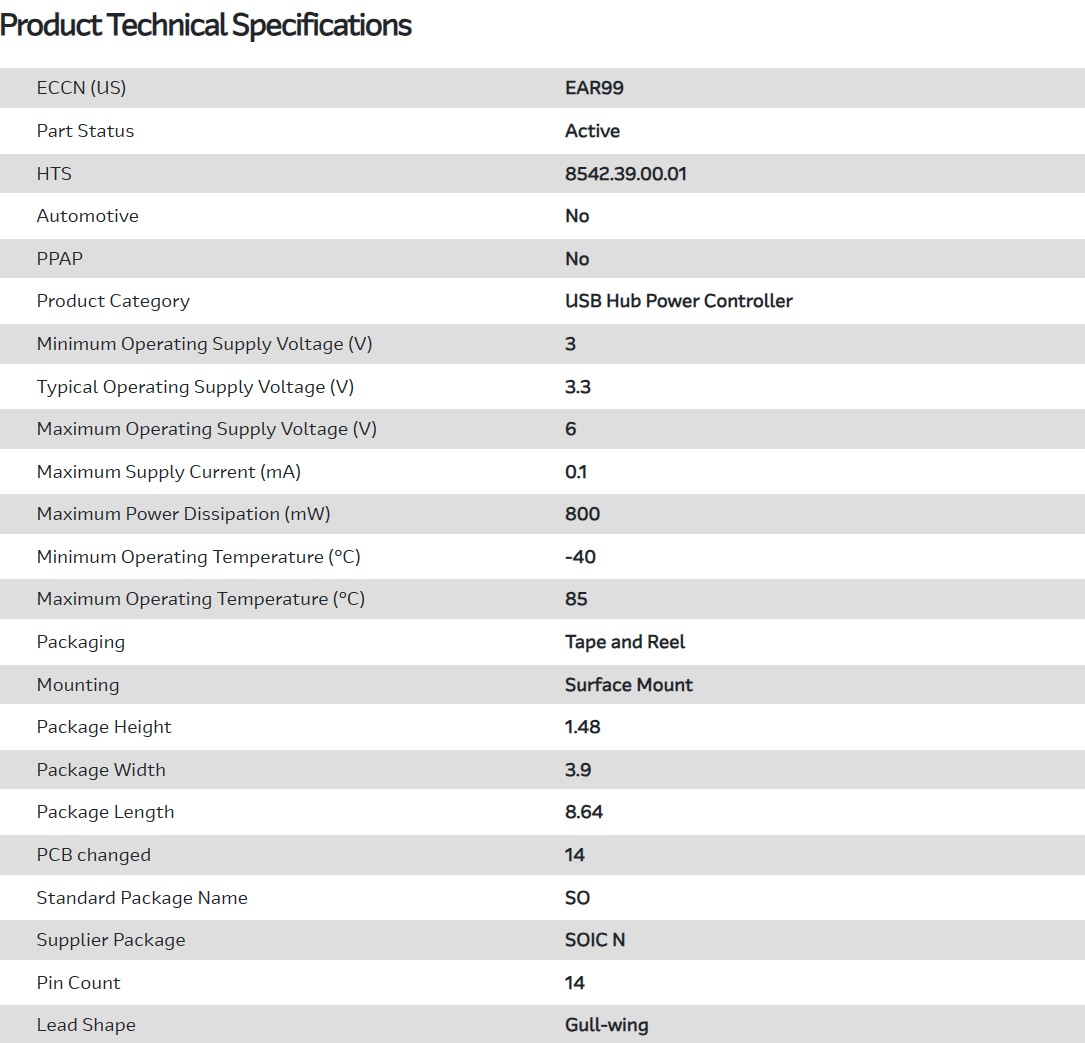Select the Maximum Power Dissipation value 800
This screenshot has height=1043, width=1085.
[582, 514]
